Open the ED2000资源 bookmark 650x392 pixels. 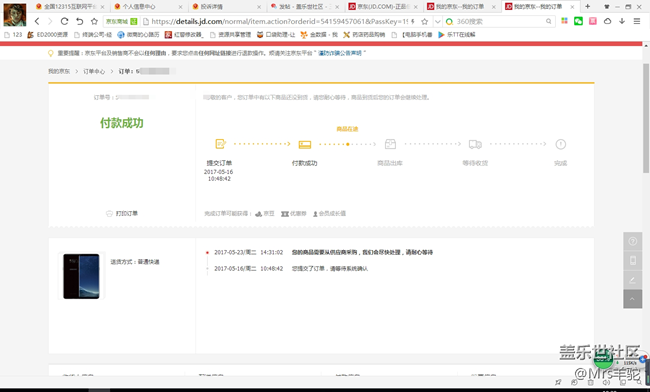pyautogui.click(x=47, y=35)
